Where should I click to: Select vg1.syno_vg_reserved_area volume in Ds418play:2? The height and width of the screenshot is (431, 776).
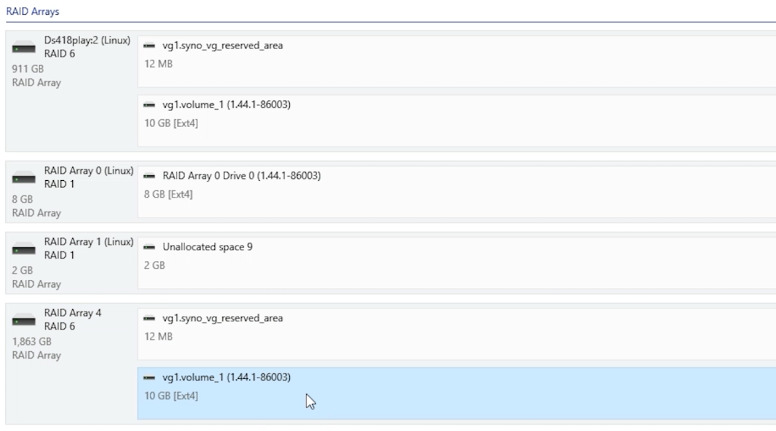click(x=223, y=46)
